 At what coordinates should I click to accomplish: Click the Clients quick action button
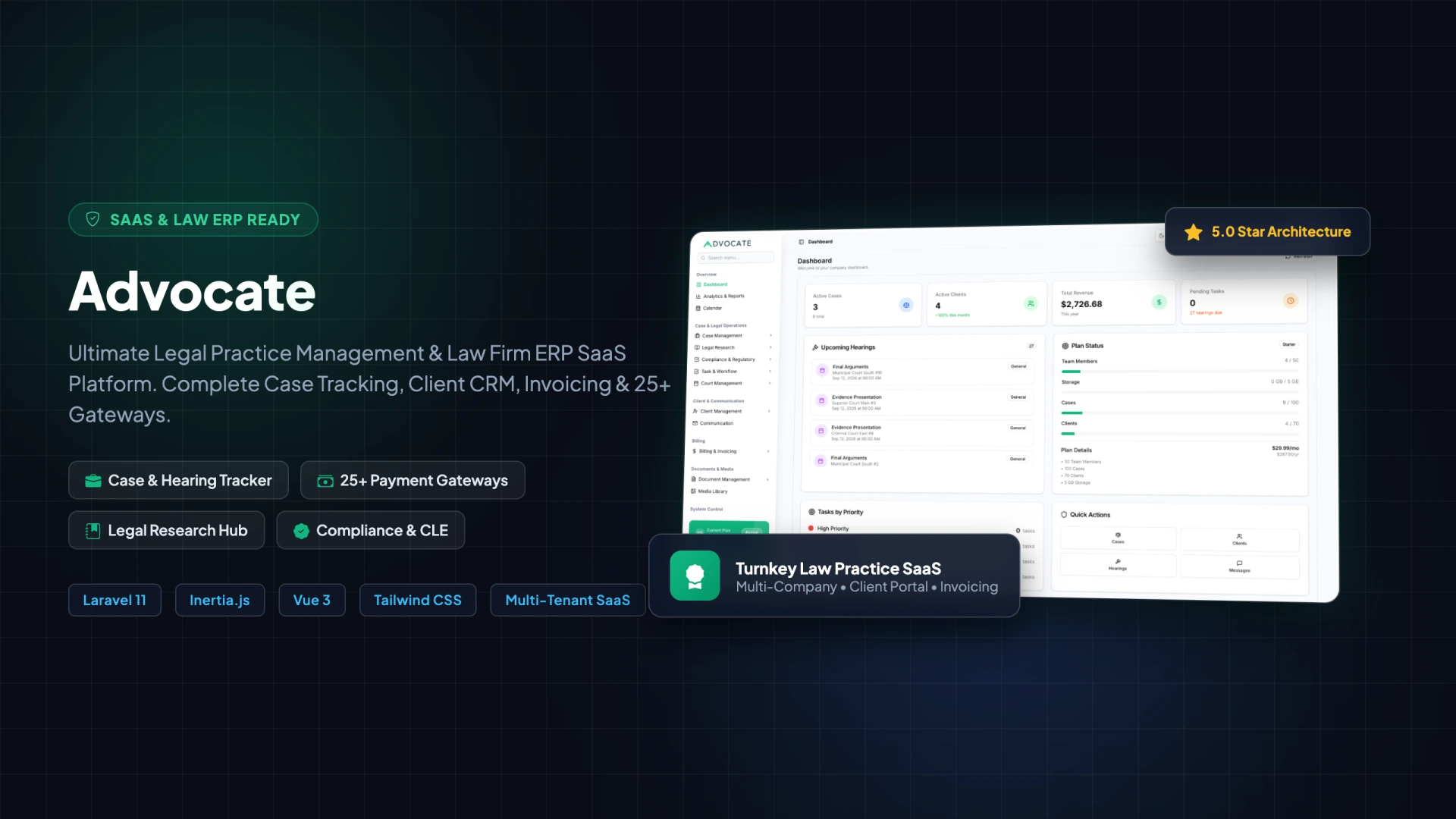(1240, 540)
